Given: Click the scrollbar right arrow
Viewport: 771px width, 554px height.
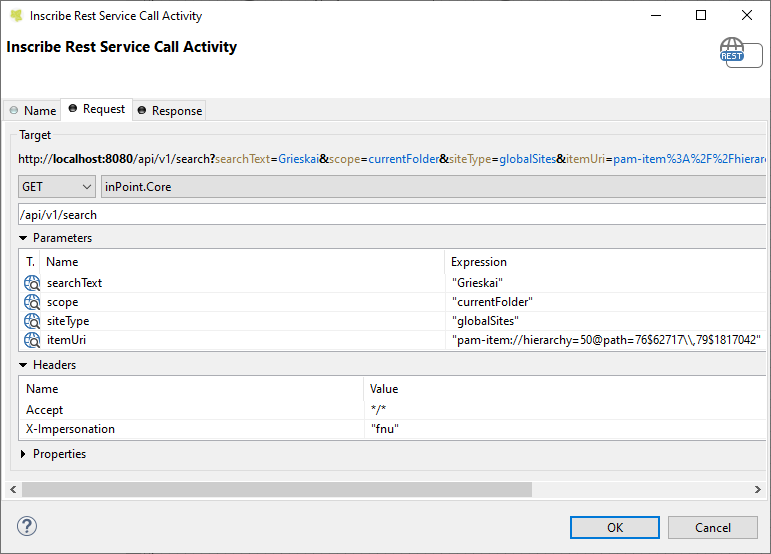Looking at the screenshot, I should (x=758, y=490).
